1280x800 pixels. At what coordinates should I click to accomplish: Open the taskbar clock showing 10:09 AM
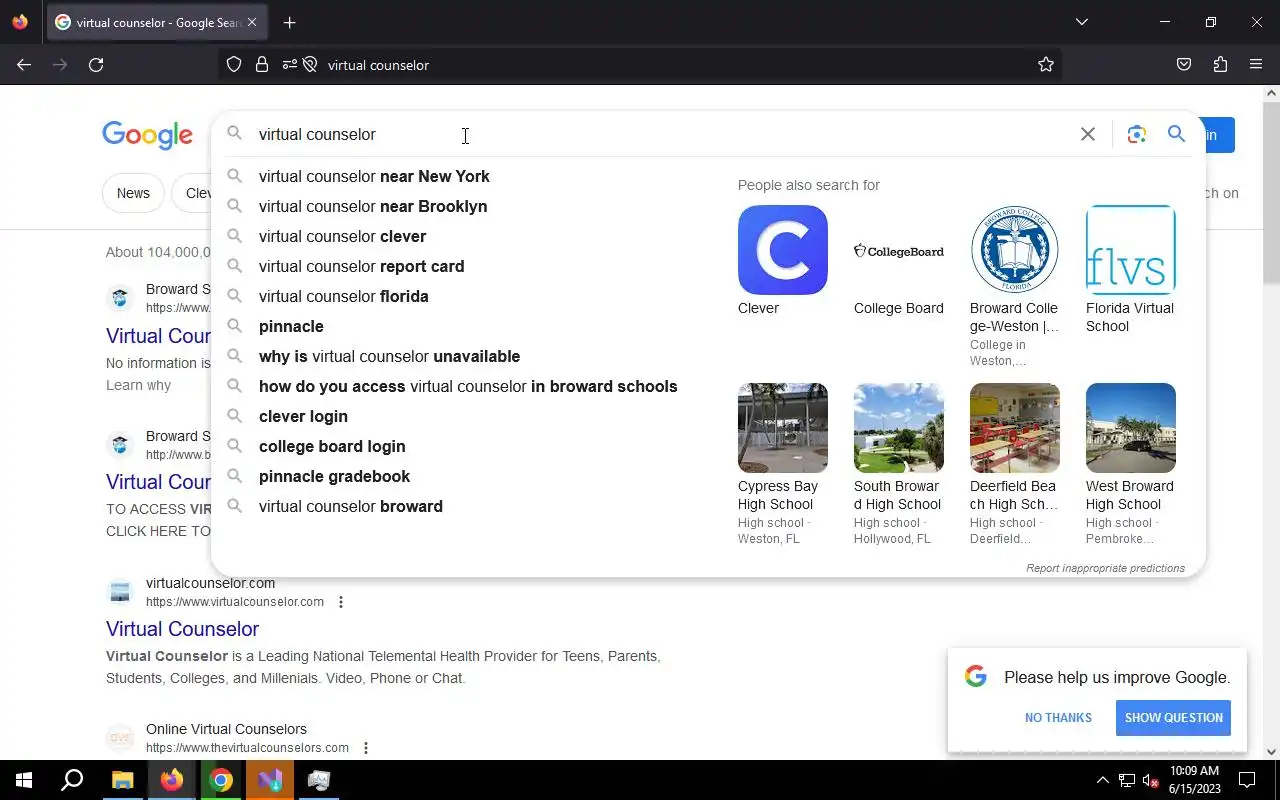(1194, 780)
